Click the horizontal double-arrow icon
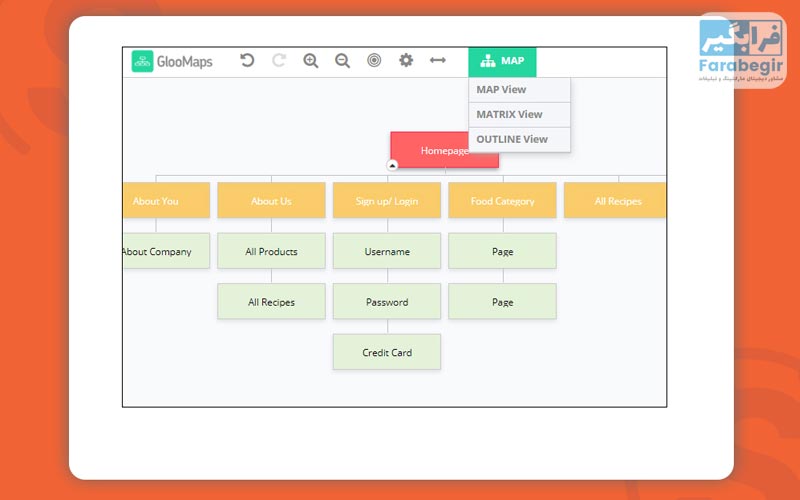The height and width of the screenshot is (500, 800). coord(438,60)
